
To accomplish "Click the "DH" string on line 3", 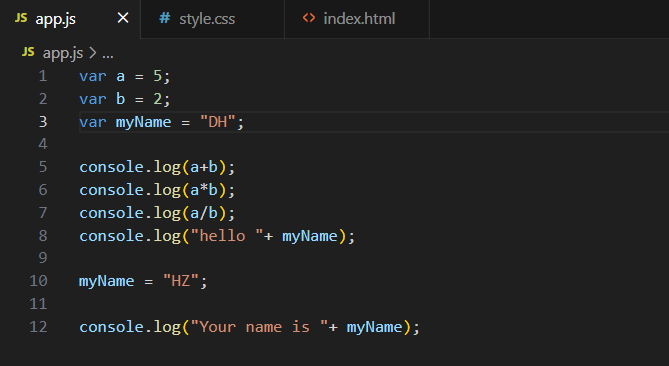I will [x=218, y=122].
